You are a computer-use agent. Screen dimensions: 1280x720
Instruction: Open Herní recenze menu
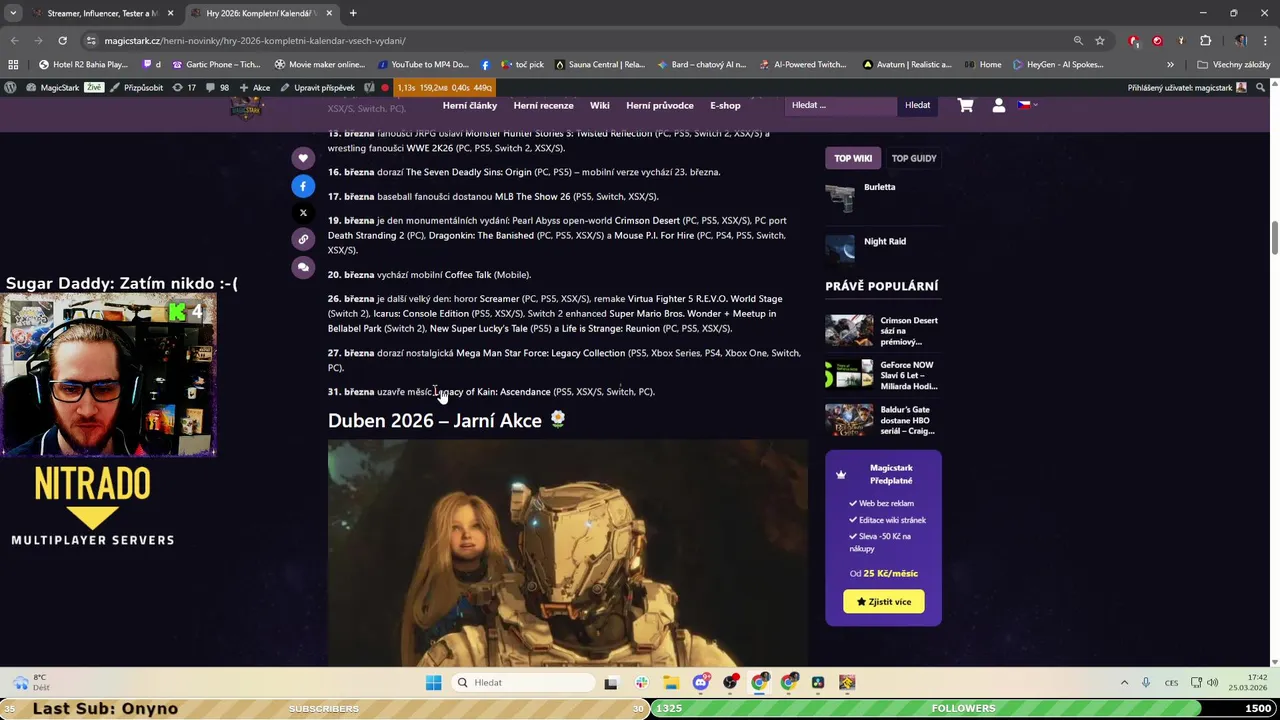tap(543, 105)
